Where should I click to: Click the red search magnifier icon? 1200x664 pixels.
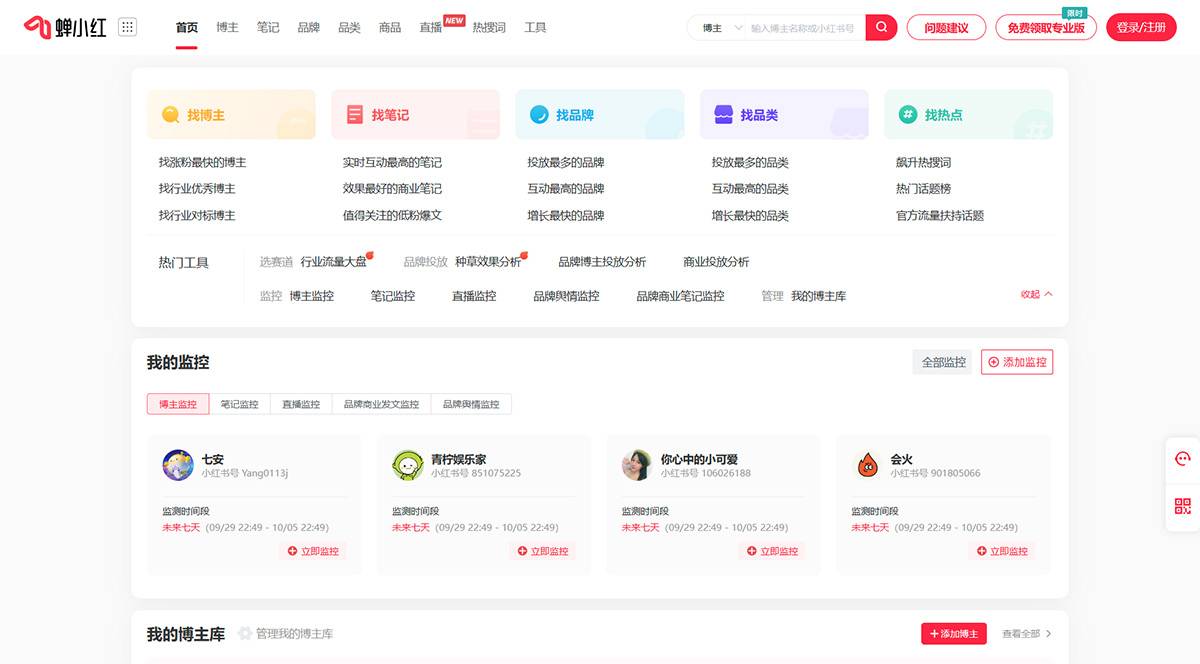[x=879, y=27]
